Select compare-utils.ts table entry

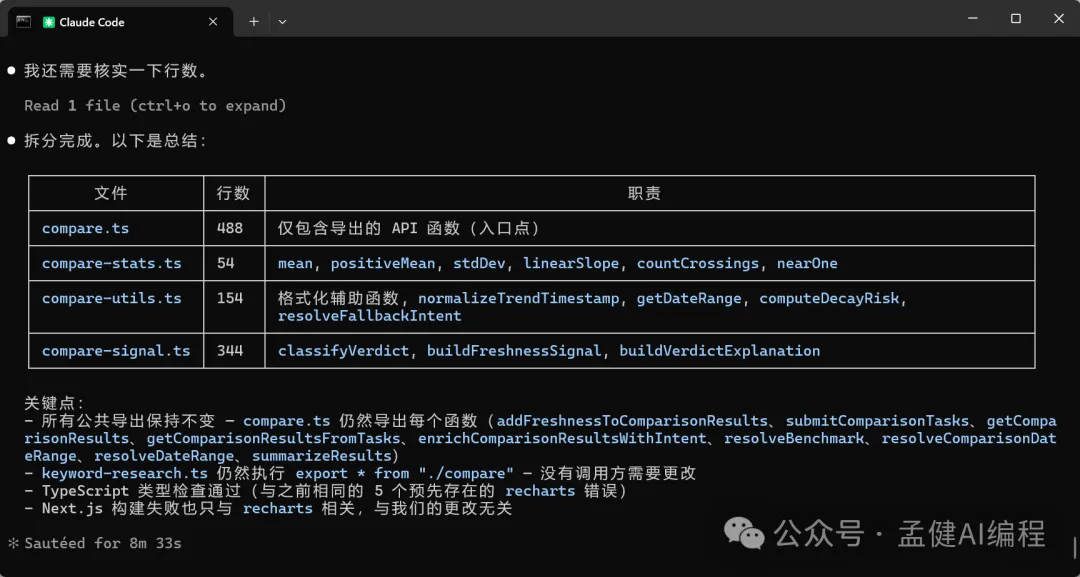111,299
